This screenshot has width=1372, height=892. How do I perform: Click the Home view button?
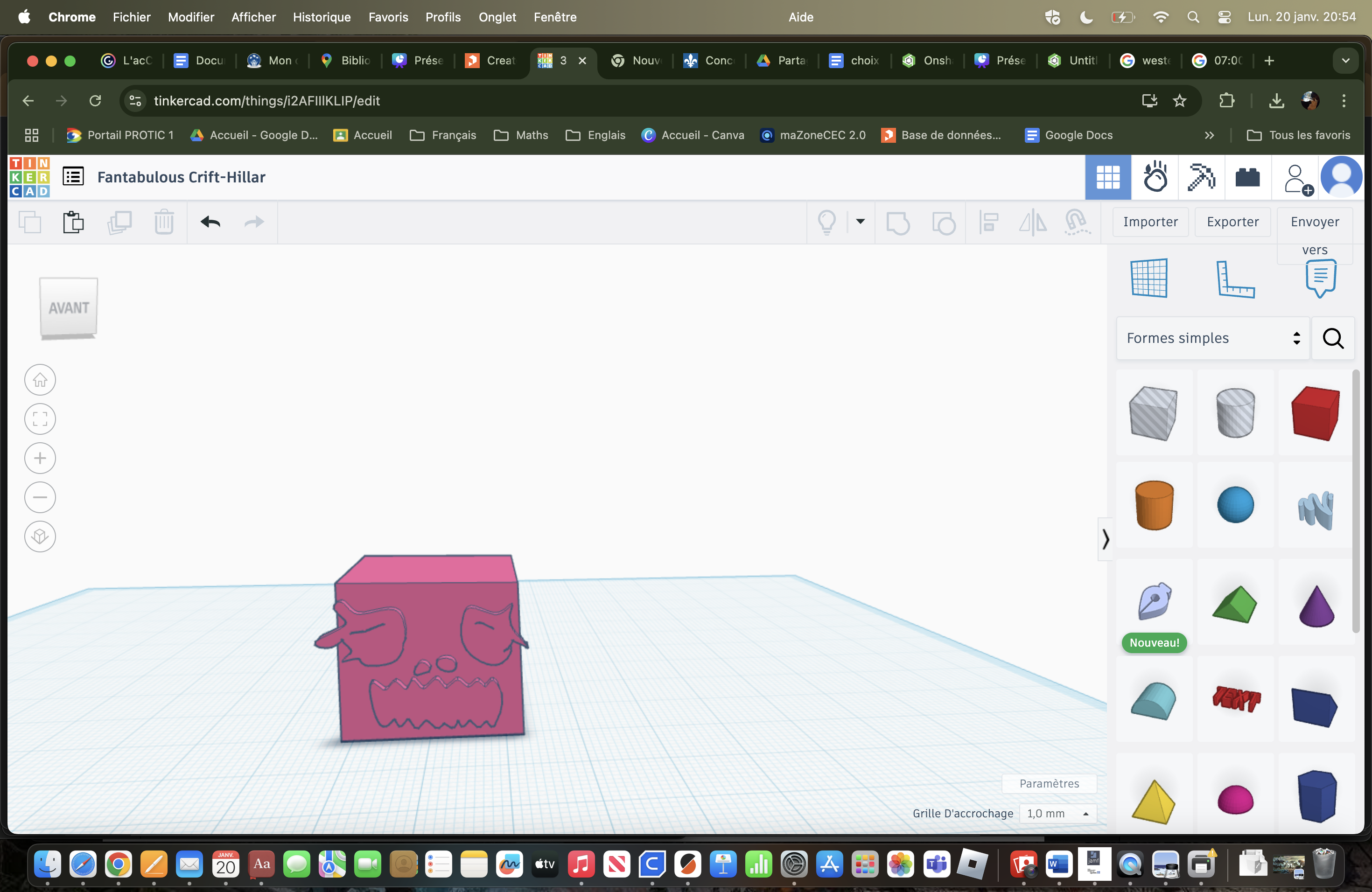[x=40, y=380]
